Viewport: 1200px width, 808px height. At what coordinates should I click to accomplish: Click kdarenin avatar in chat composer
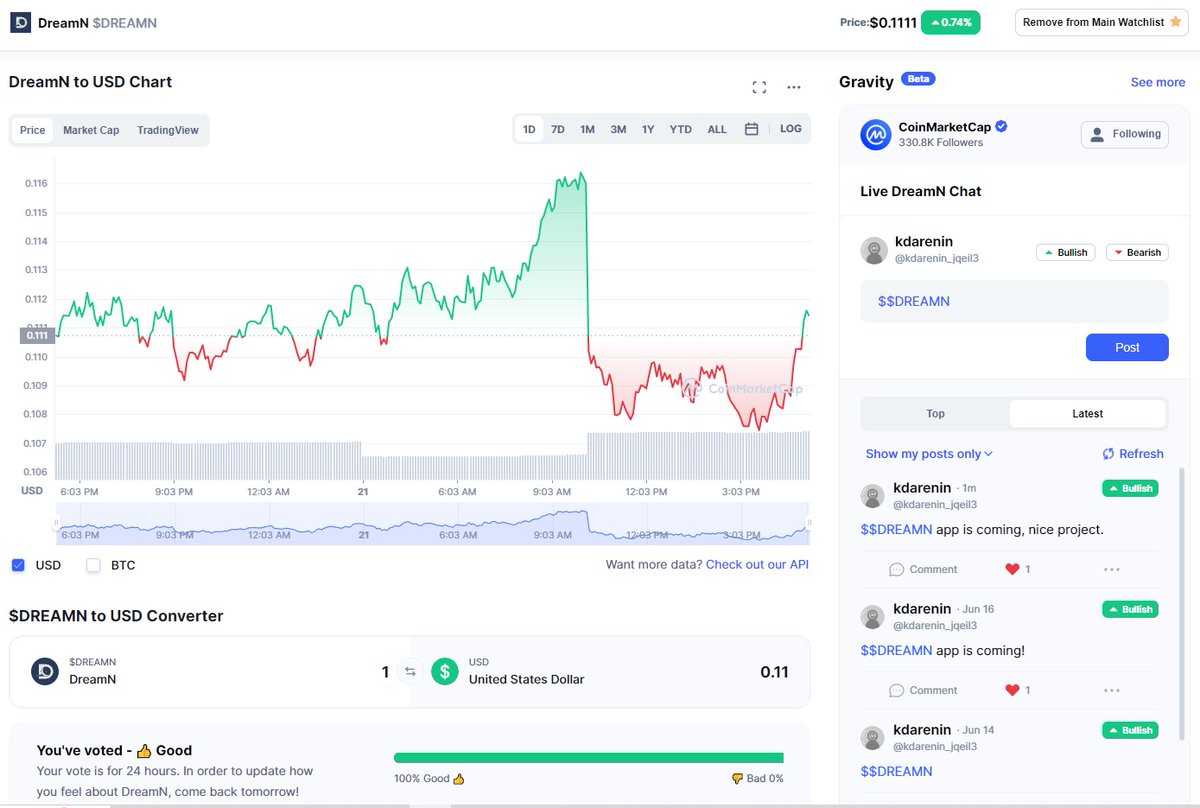(874, 250)
